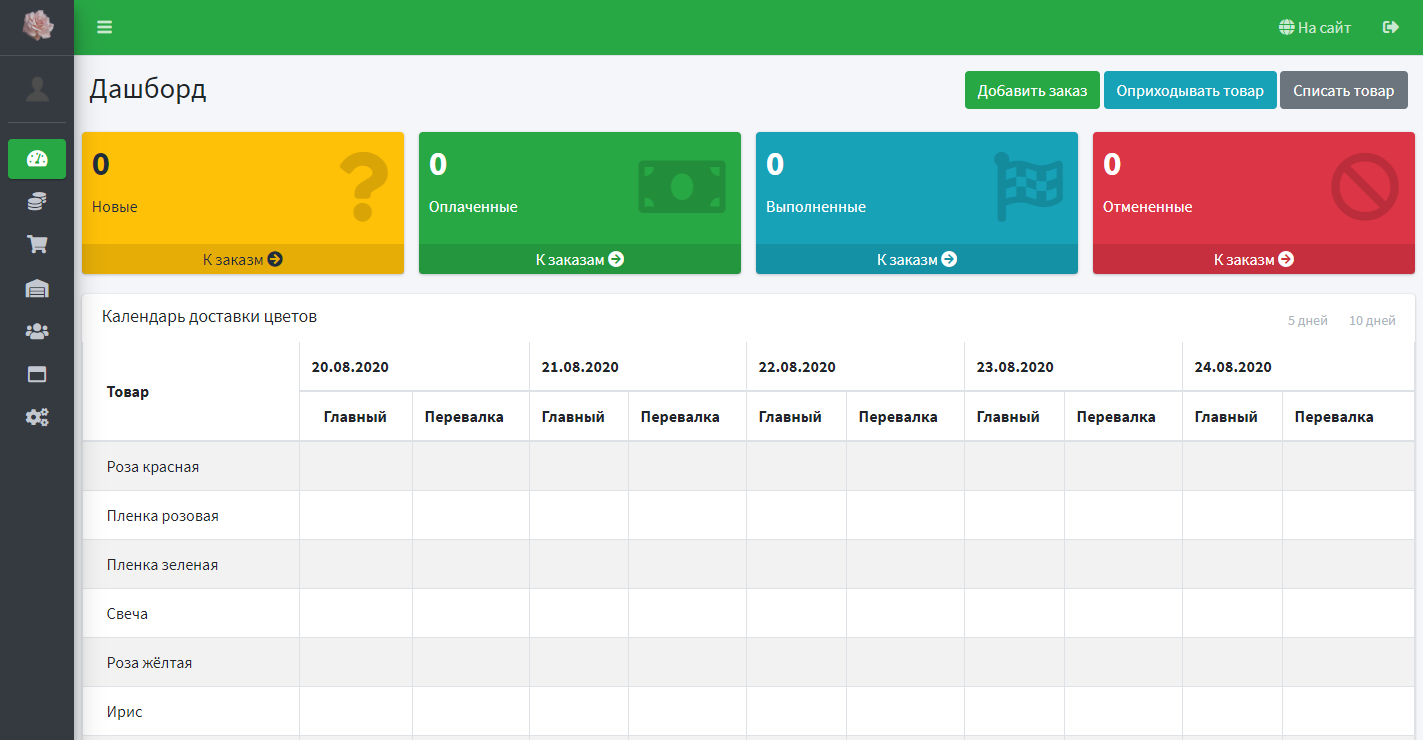
Task: Click the Свеча product row
Action: pyautogui.click(x=748, y=613)
